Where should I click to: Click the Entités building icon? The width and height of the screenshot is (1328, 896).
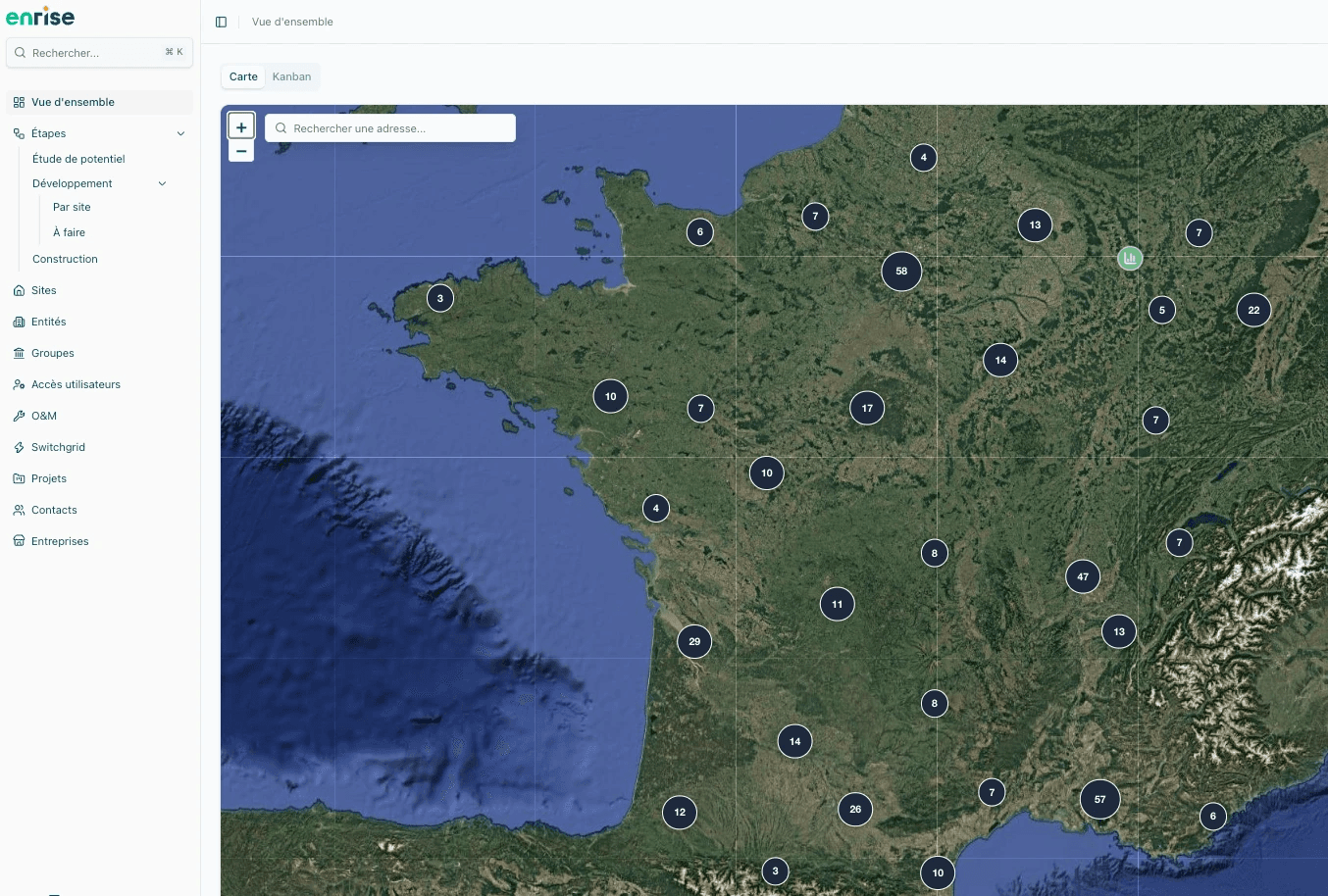point(19,322)
